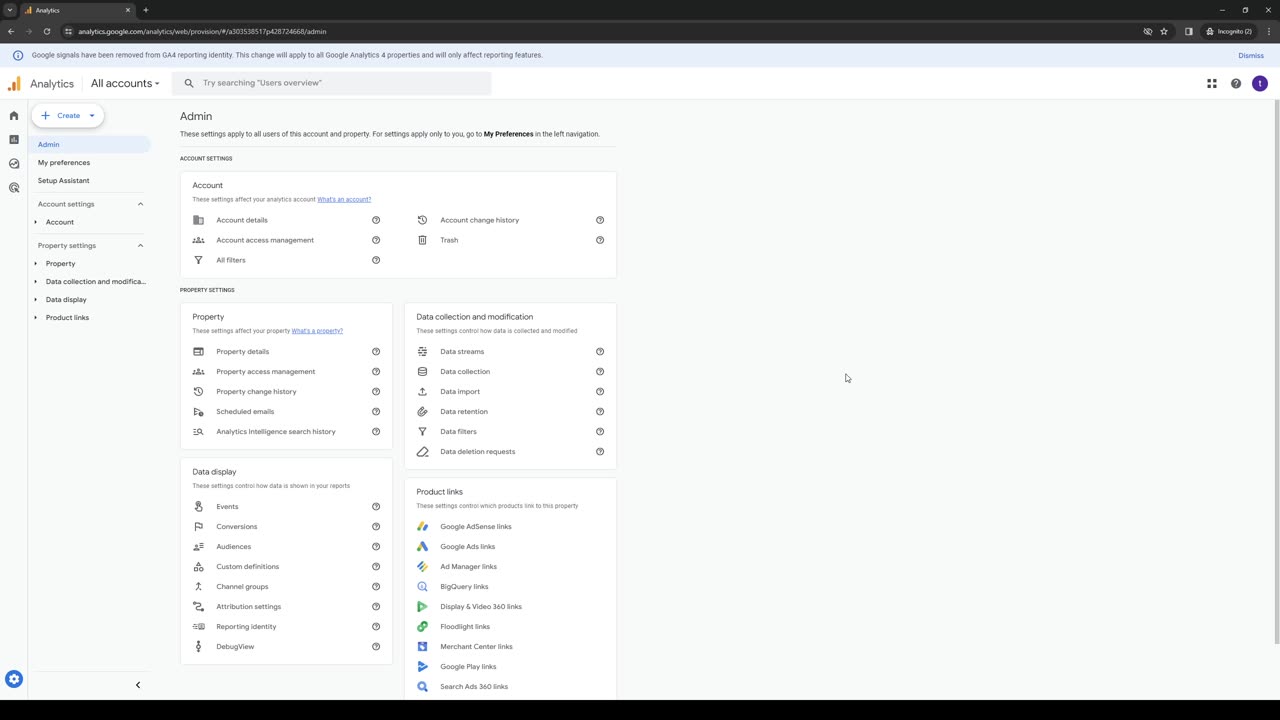Bookmark this page with star icon
The height and width of the screenshot is (720, 1280).
(1164, 32)
